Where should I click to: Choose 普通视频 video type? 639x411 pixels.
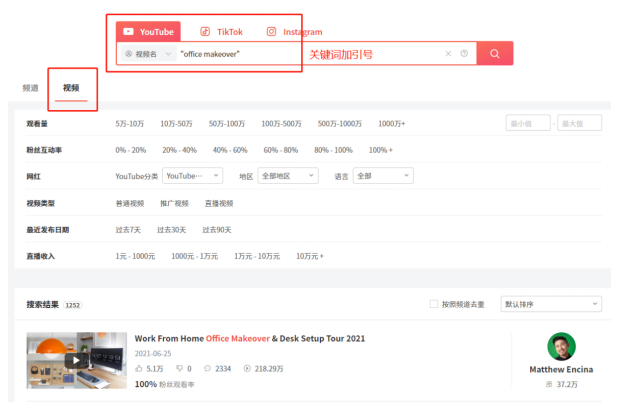(130, 203)
